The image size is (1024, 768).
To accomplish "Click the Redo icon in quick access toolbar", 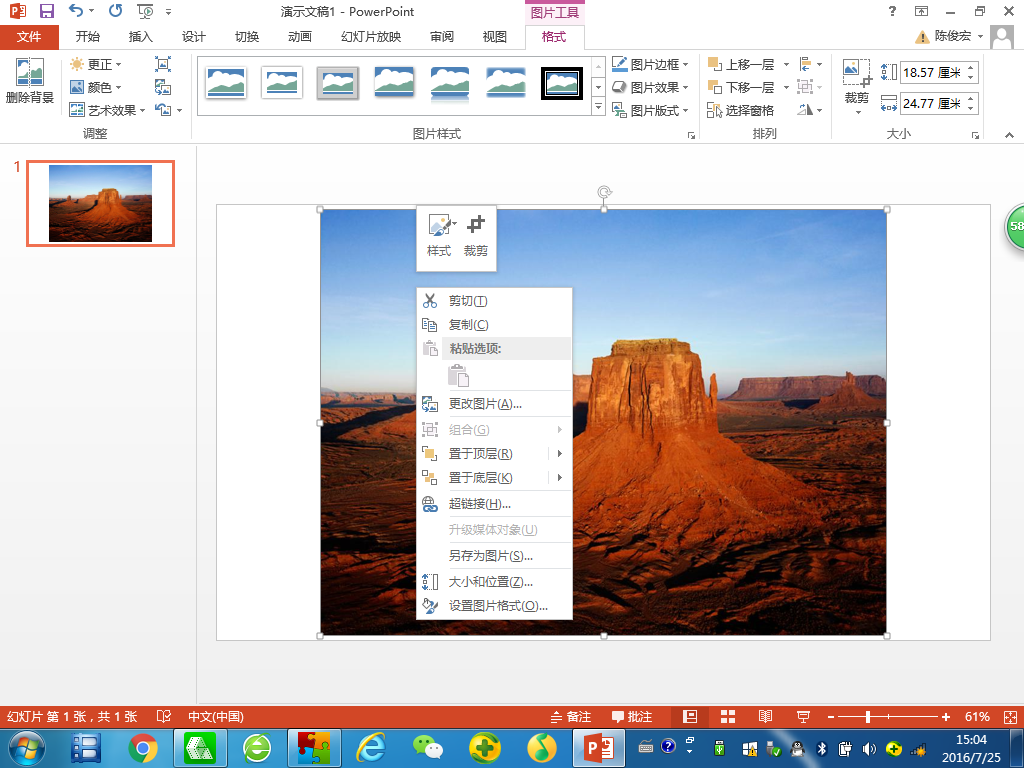I will (x=116, y=10).
